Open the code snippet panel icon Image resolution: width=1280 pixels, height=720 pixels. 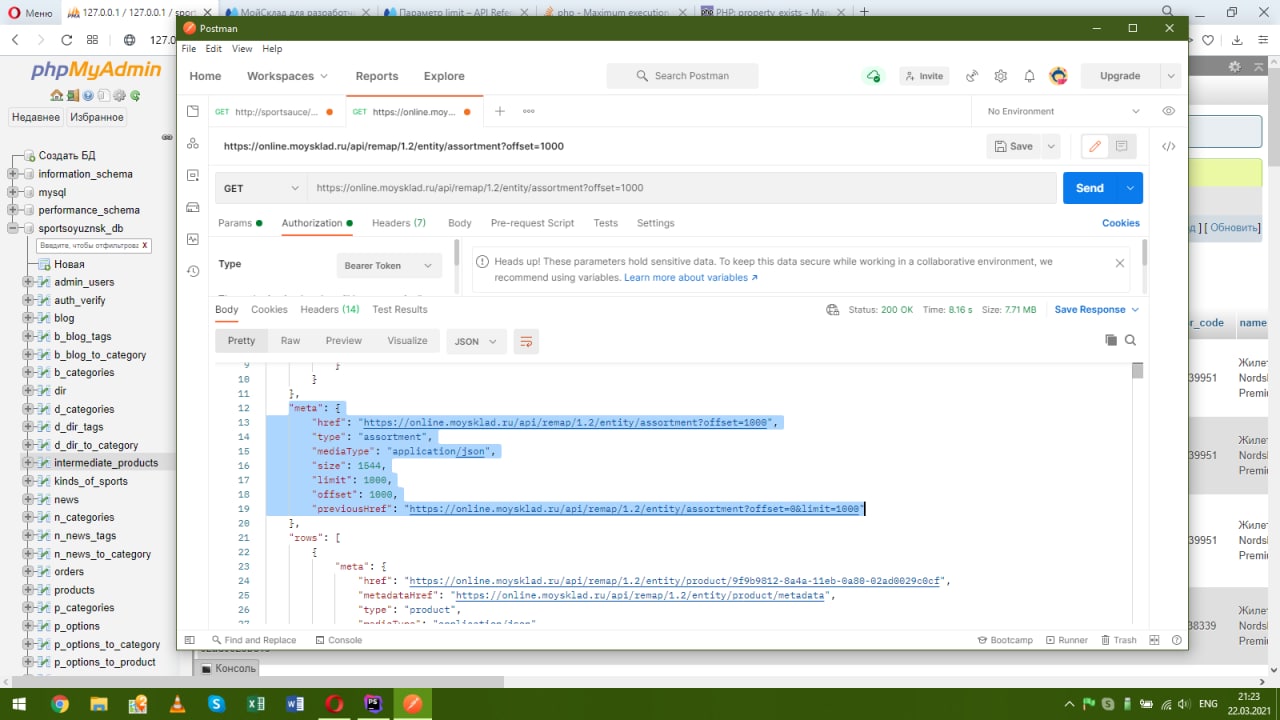[x=1168, y=146]
